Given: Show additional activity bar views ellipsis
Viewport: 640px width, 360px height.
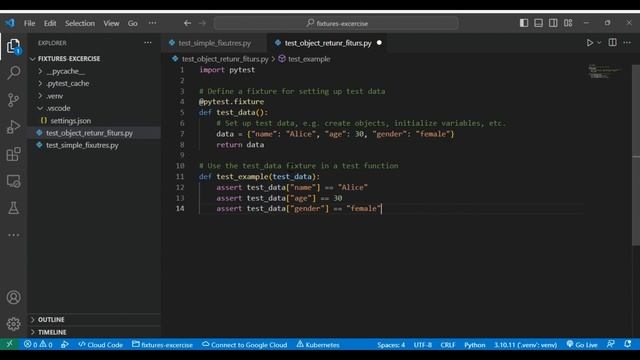Looking at the screenshot, I should [x=13, y=235].
